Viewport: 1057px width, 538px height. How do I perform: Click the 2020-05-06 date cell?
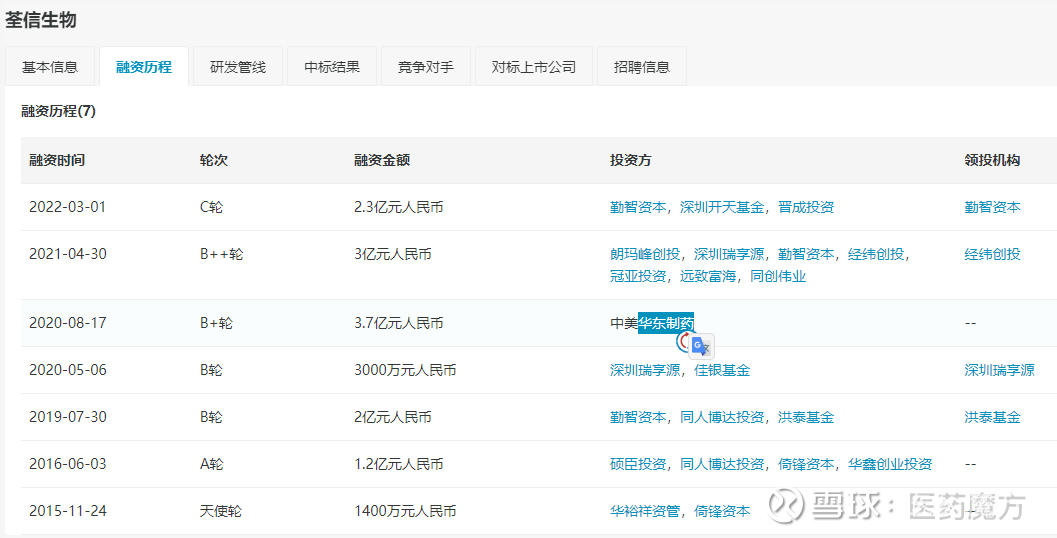67,370
